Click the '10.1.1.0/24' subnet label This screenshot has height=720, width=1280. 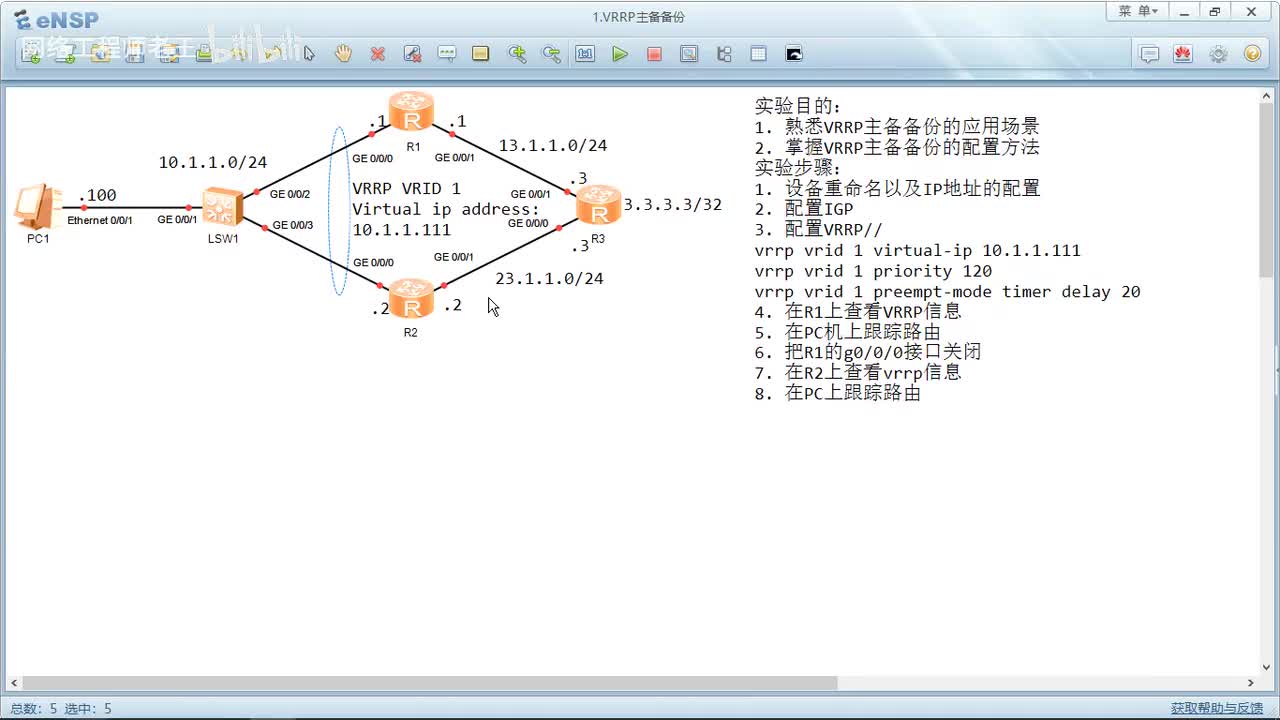click(x=213, y=162)
